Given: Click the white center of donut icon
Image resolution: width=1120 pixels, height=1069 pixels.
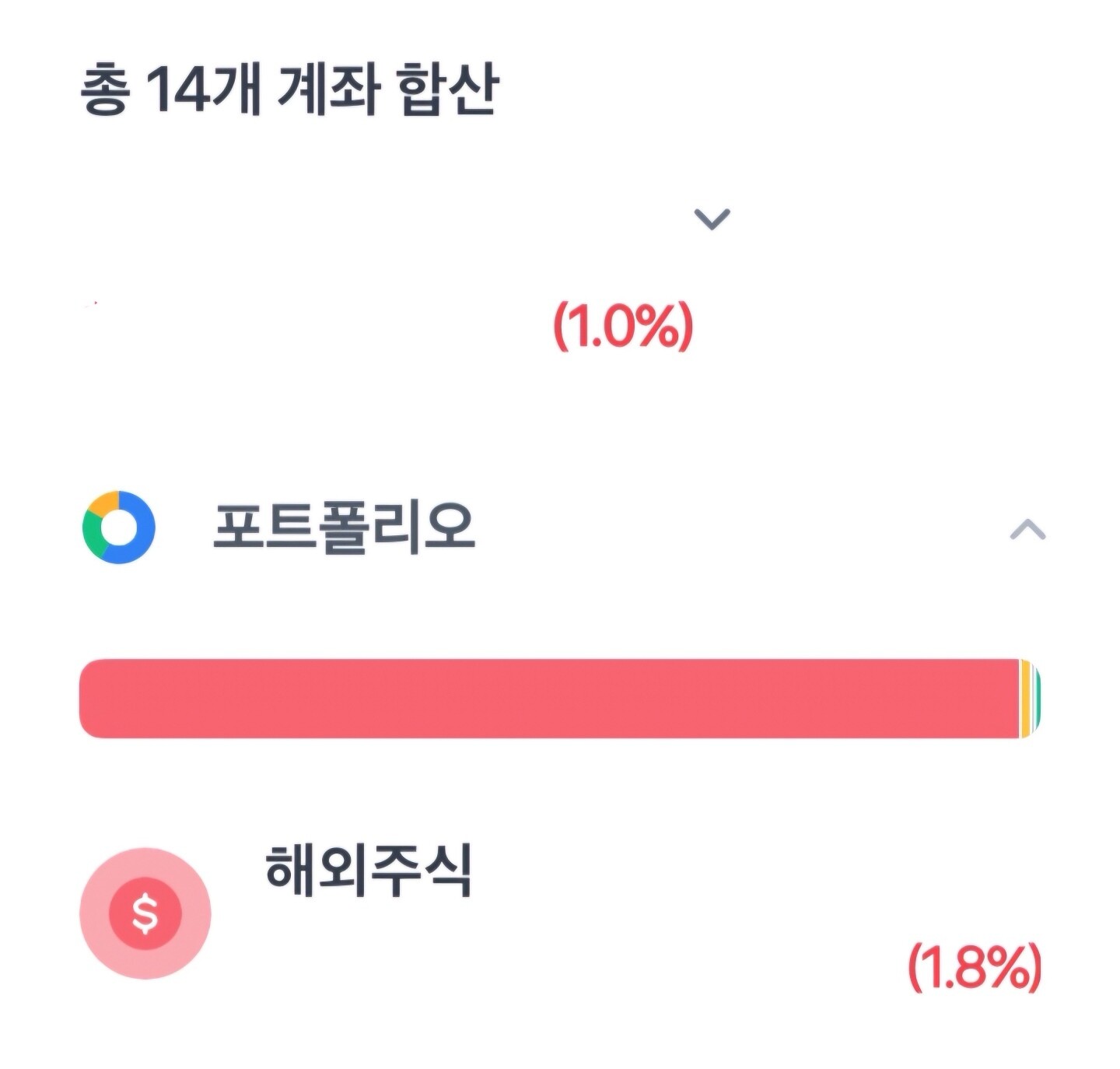Looking at the screenshot, I should pos(119,528).
